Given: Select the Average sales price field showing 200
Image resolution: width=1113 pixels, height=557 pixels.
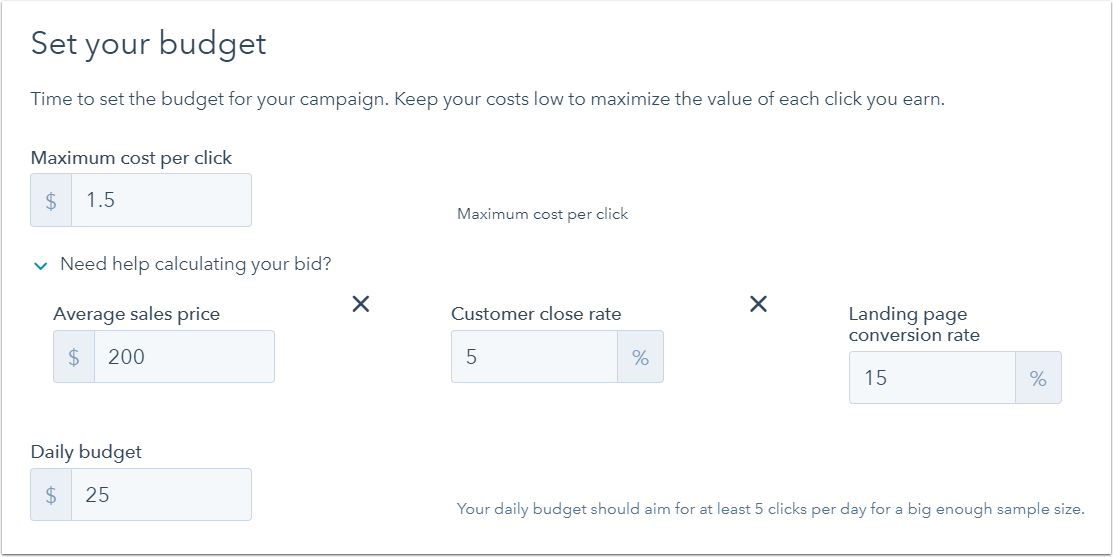Looking at the screenshot, I should point(184,356).
